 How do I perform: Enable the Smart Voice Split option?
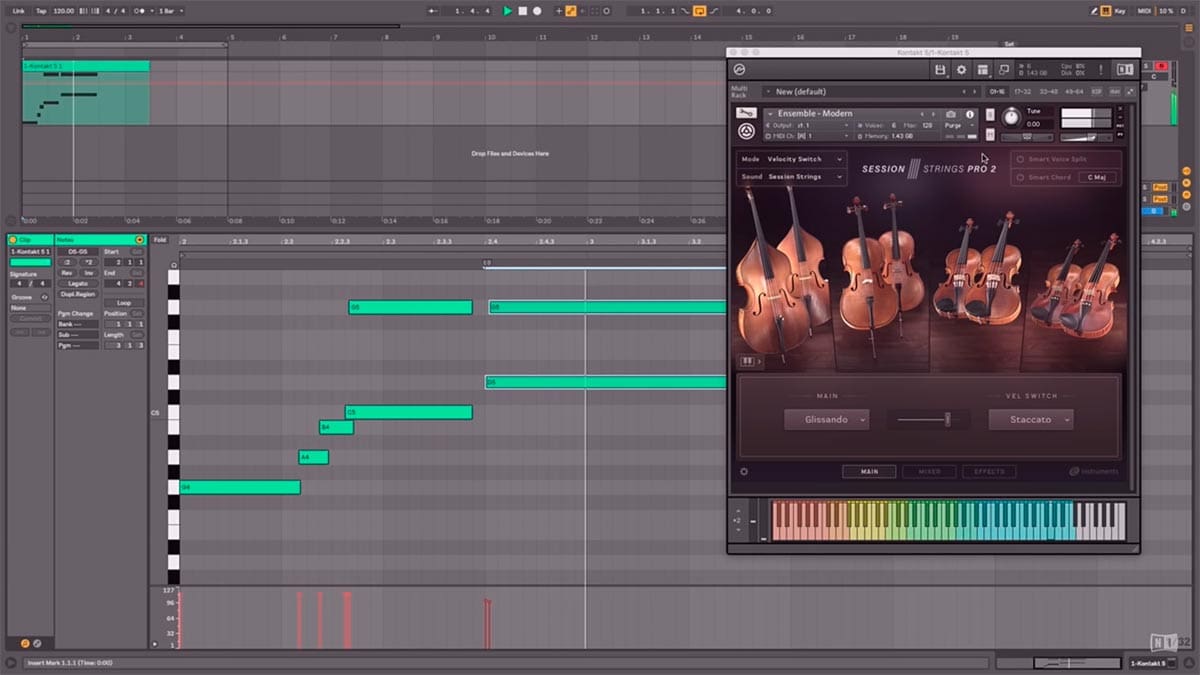(x=1020, y=159)
